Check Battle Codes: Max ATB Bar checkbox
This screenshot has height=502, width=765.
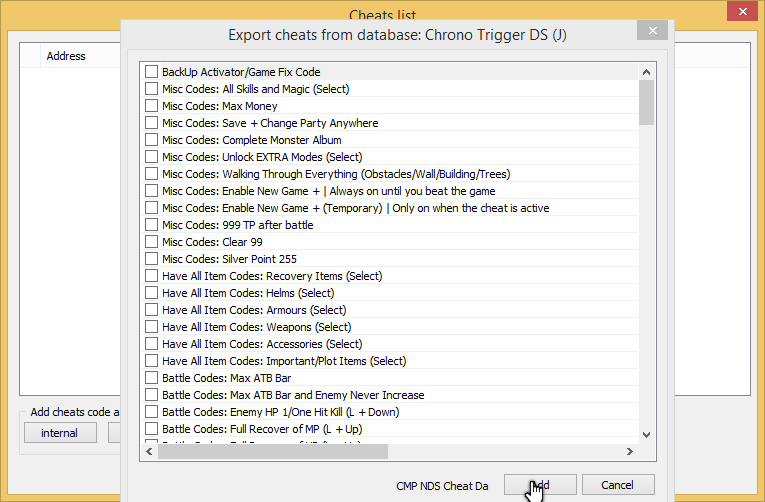151,378
